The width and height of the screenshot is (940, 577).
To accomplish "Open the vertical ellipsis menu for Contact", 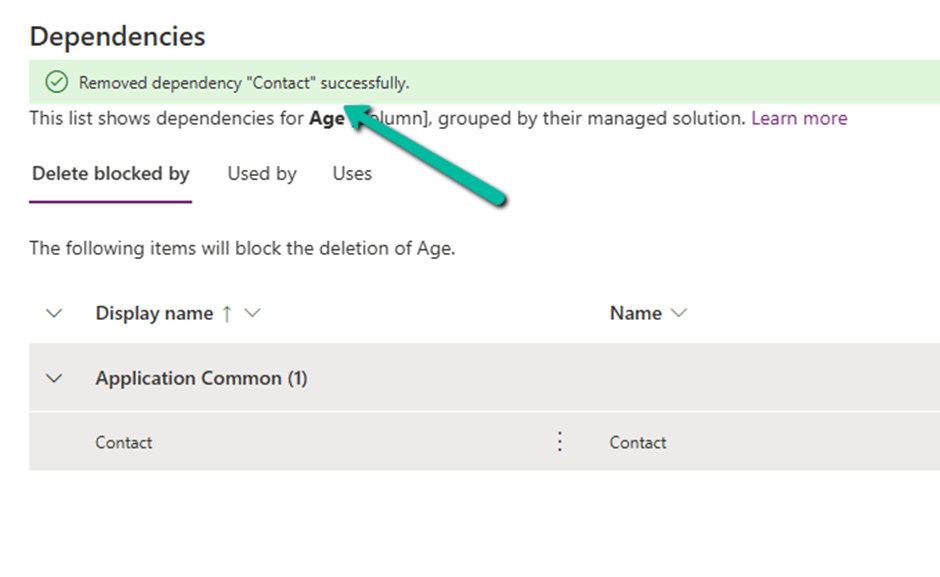I will tap(560, 442).
